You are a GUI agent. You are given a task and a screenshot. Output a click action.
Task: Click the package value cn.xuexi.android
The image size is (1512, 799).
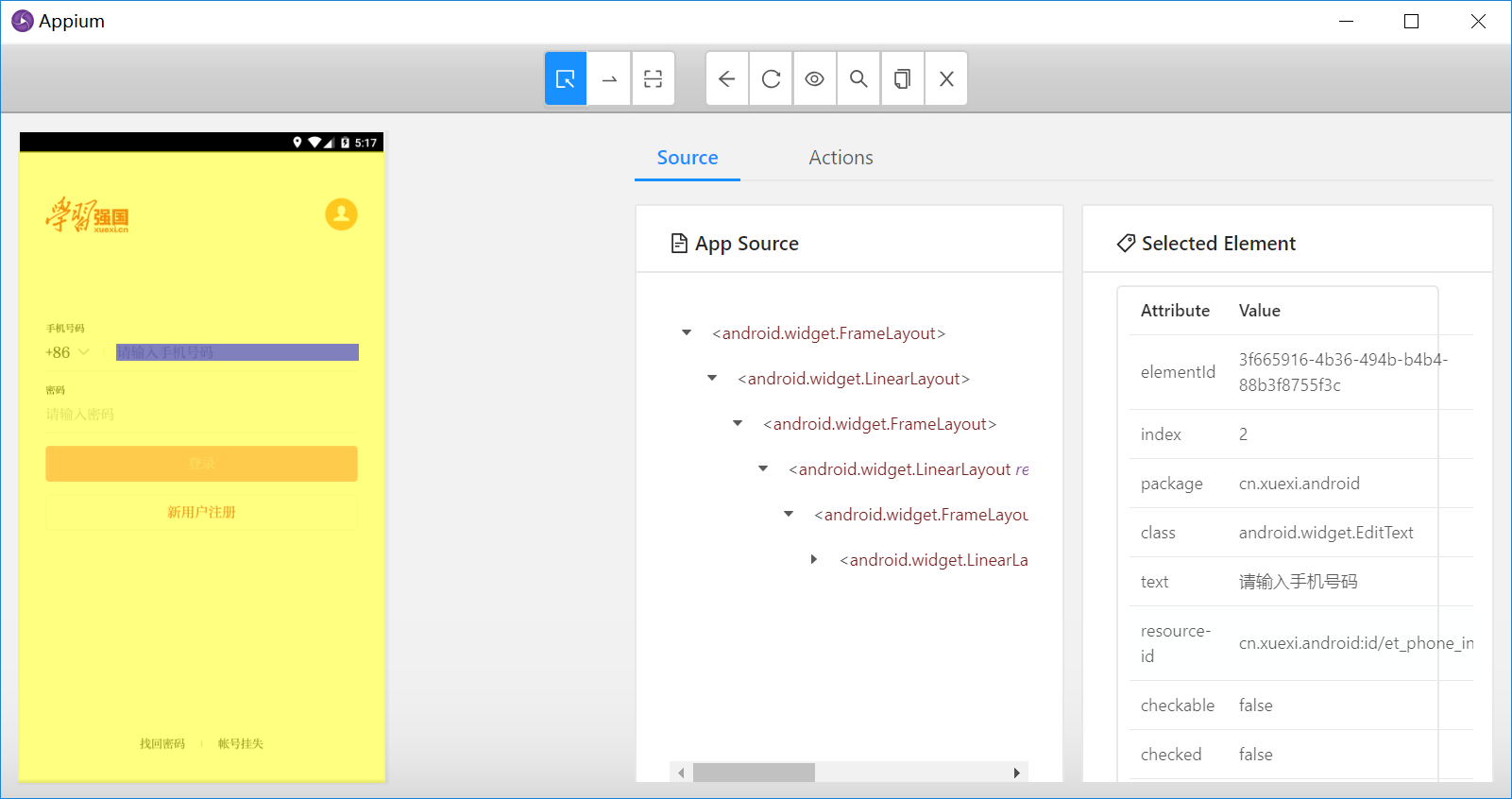tap(1300, 484)
